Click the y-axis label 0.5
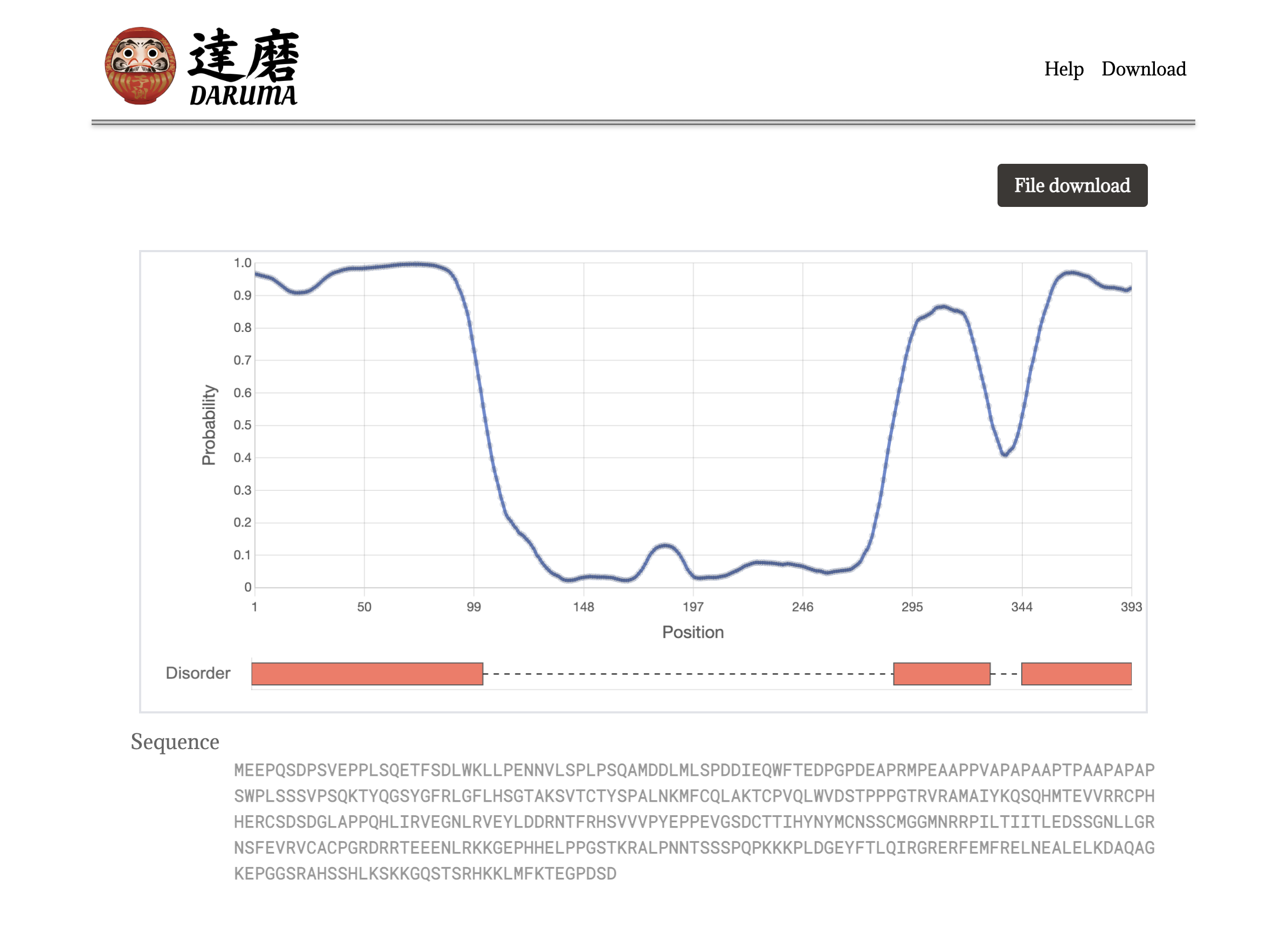1288x943 pixels. [242, 425]
